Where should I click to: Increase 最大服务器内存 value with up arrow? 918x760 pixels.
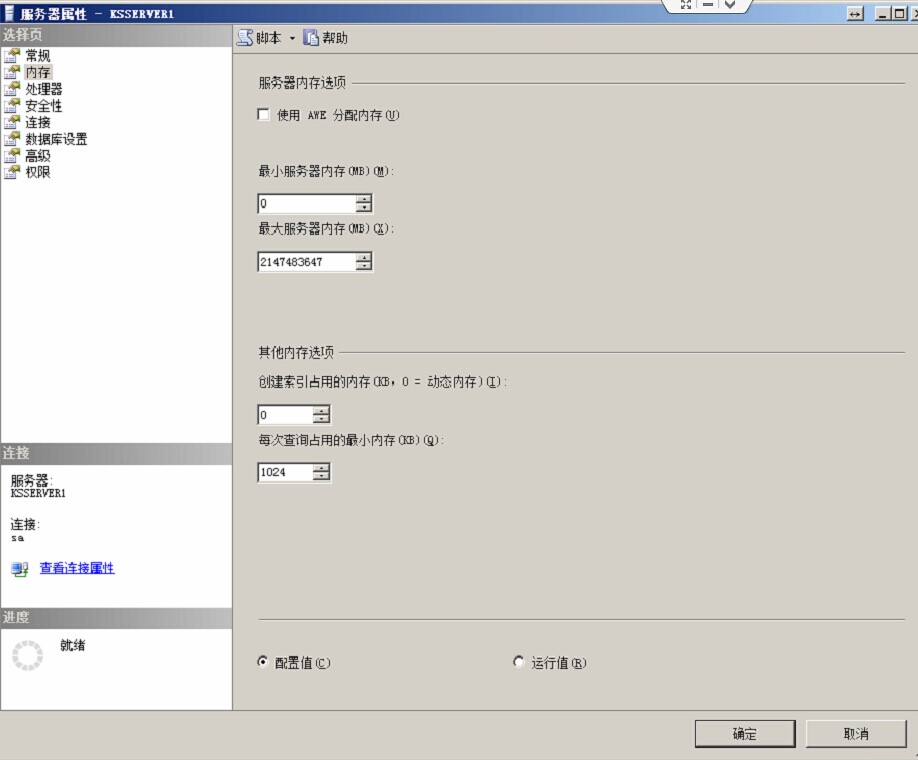point(364,257)
